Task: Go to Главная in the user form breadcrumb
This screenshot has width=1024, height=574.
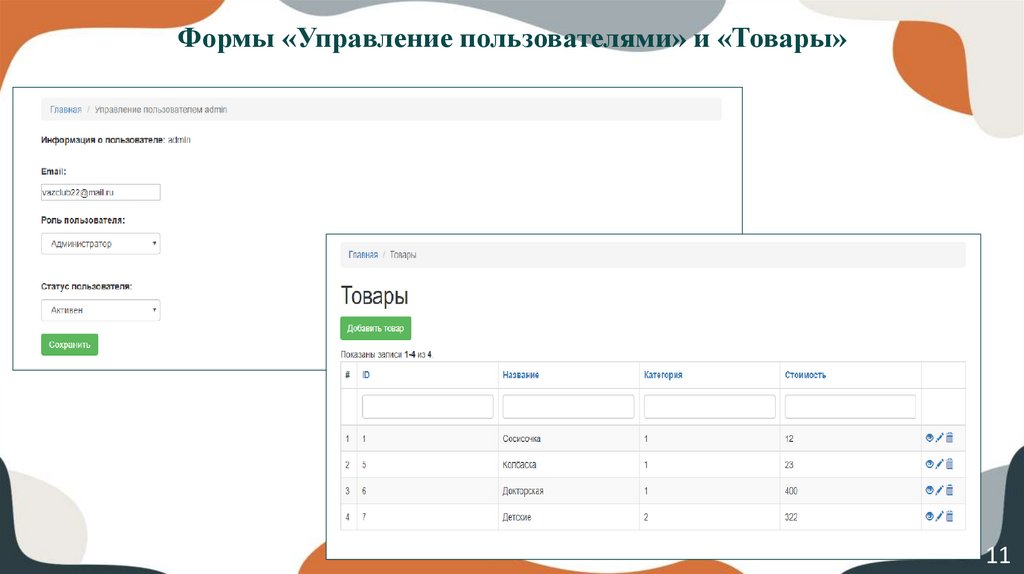Action: [x=66, y=110]
